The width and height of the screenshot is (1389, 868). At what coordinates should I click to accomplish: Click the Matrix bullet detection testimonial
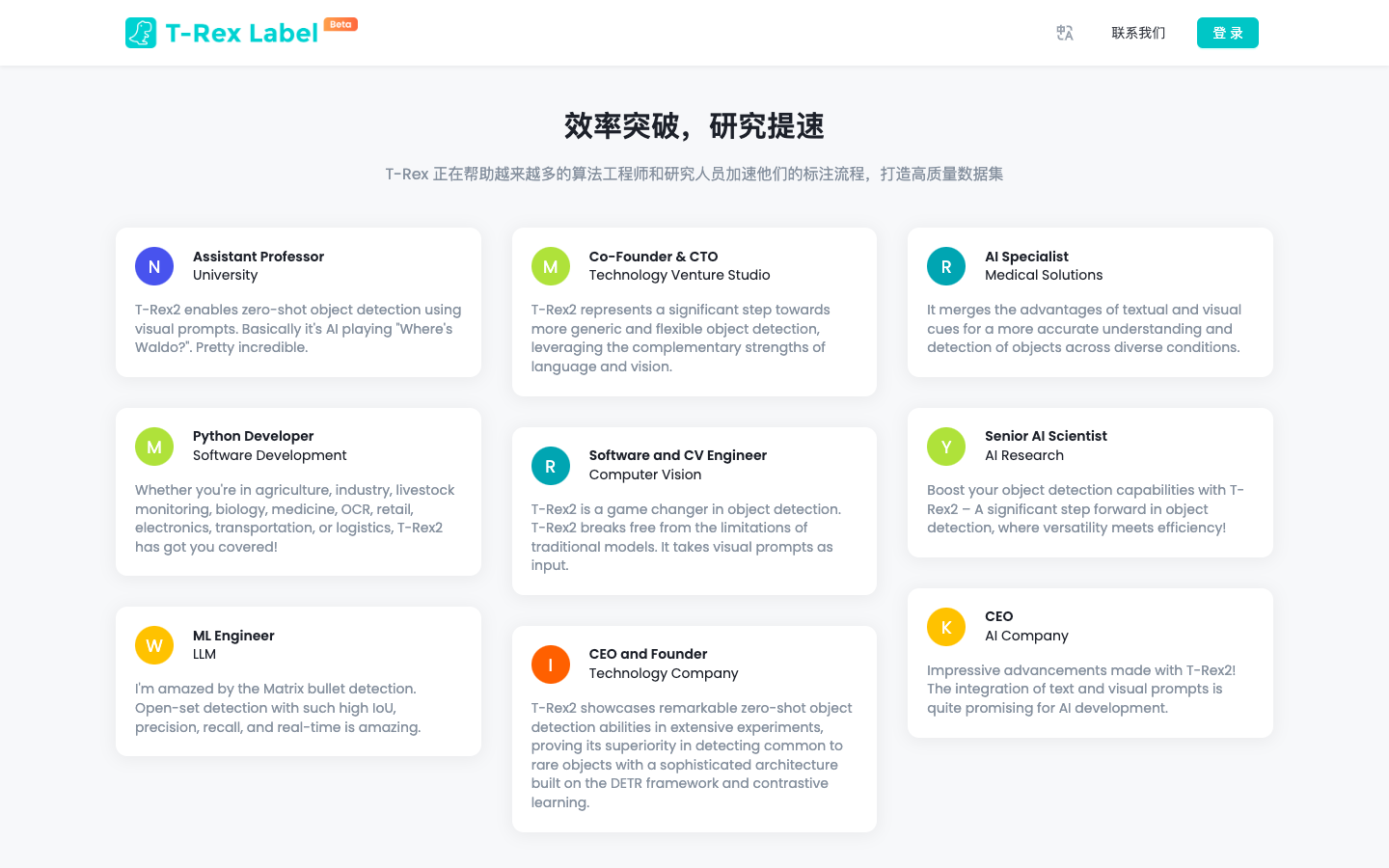278,708
